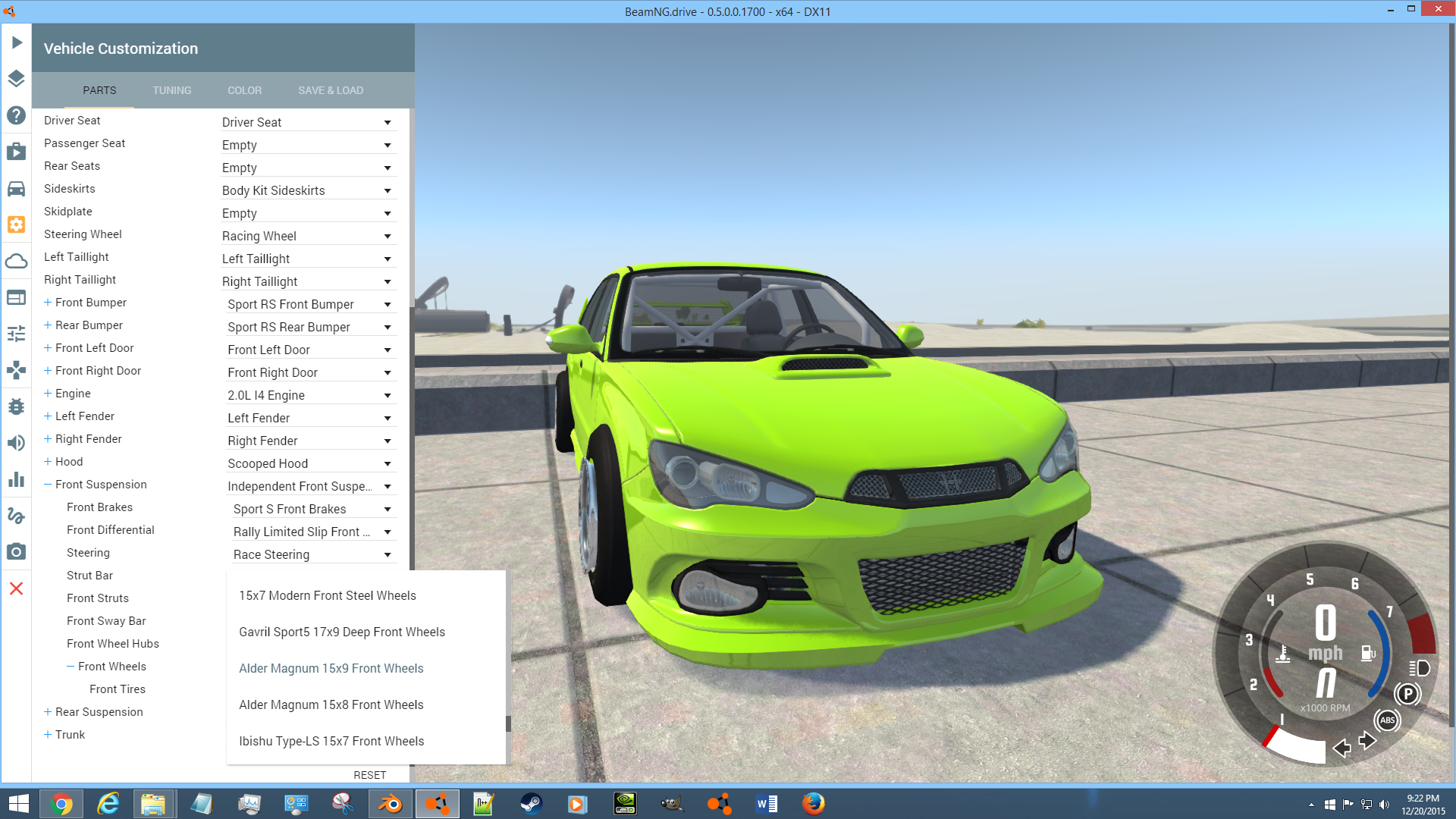Open Firefox from the taskbar
Image resolution: width=1456 pixels, height=819 pixels.
[813, 803]
